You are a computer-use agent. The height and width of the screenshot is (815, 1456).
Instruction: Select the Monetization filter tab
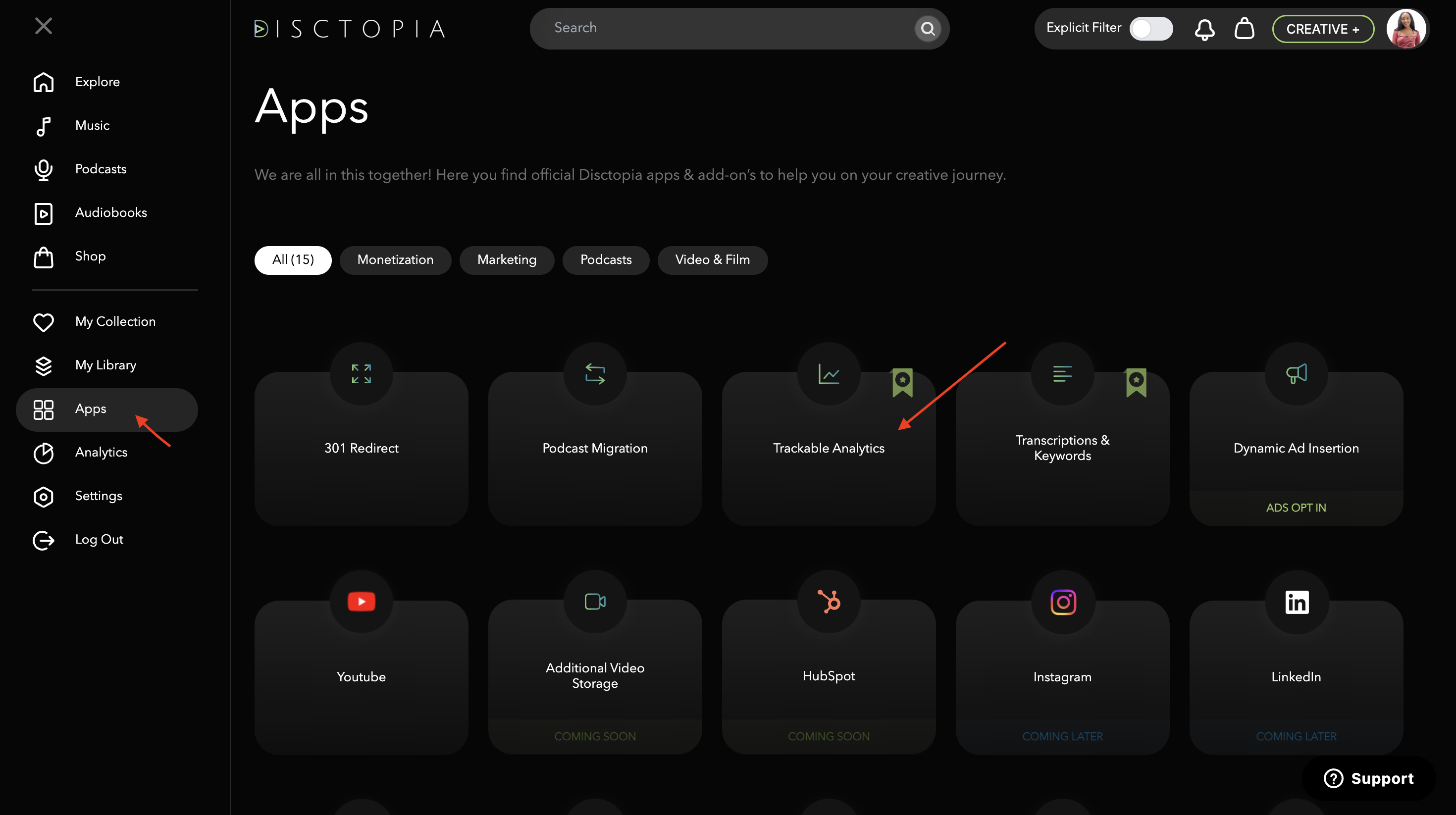[395, 260]
